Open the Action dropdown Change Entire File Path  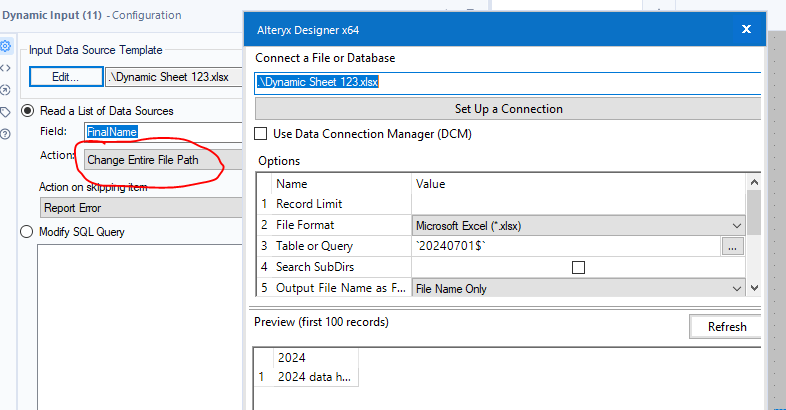(163, 160)
